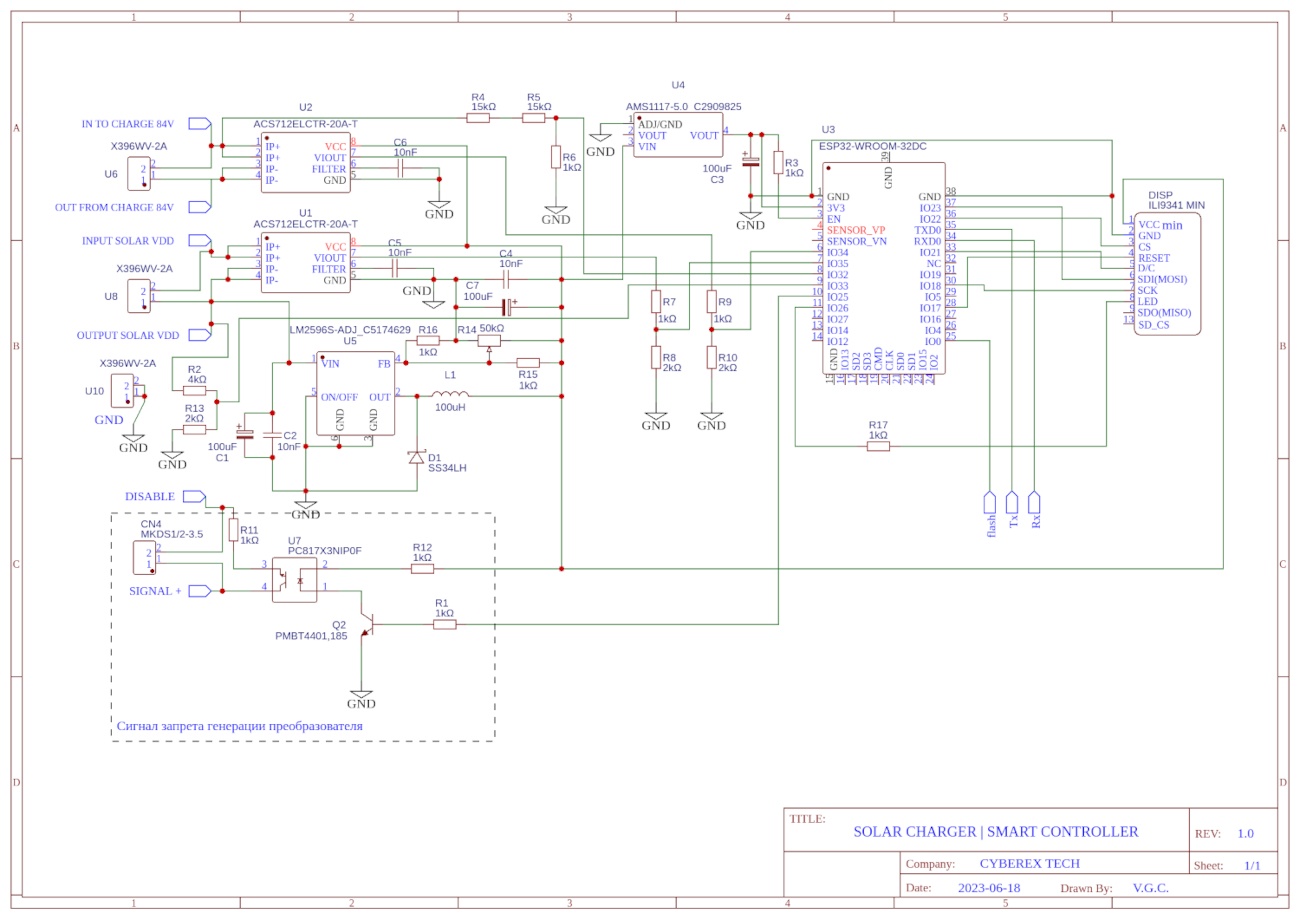
Task: Click the red SENSOR_VP pin label
Action: pos(856,230)
